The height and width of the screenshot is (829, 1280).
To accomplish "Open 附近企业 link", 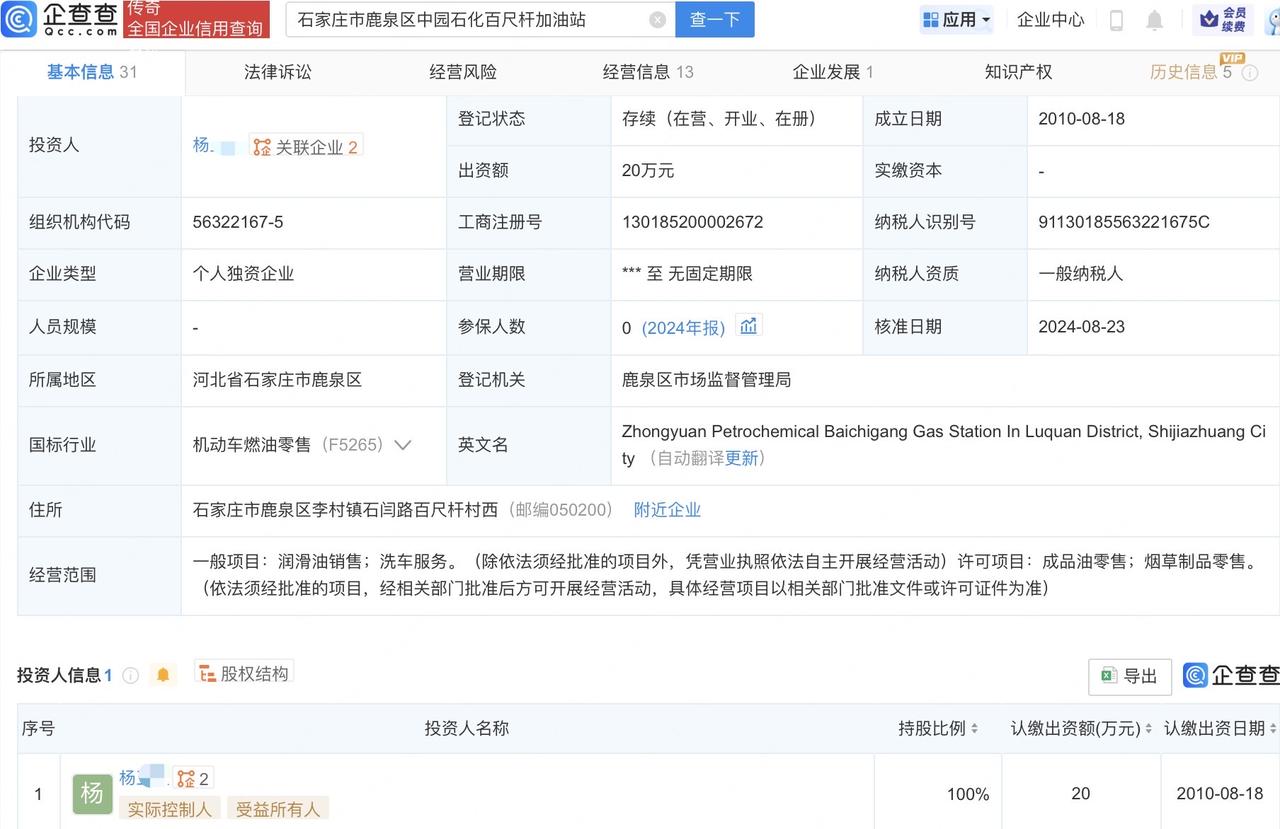I will [667, 510].
